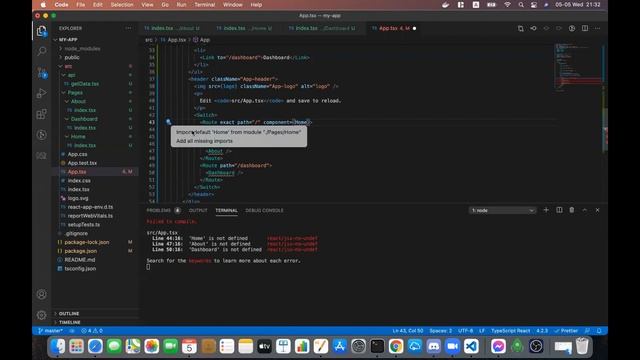
Task: Open tsconfig.json file
Action: (80, 269)
